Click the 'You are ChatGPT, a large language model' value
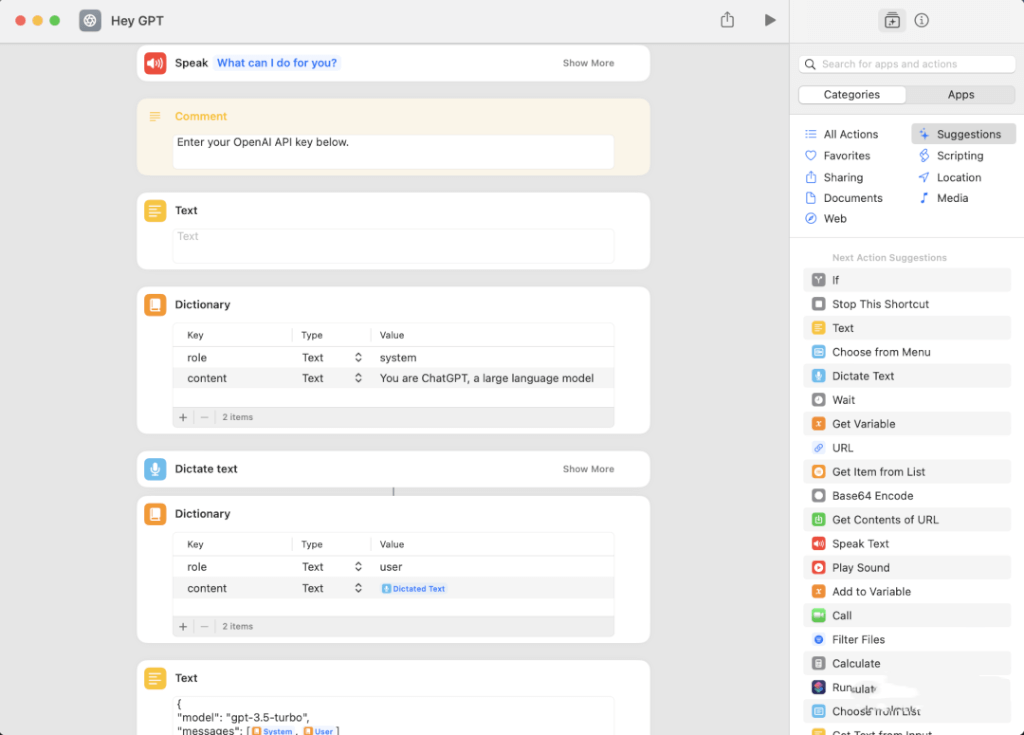This screenshot has width=1024, height=735. 487,378
